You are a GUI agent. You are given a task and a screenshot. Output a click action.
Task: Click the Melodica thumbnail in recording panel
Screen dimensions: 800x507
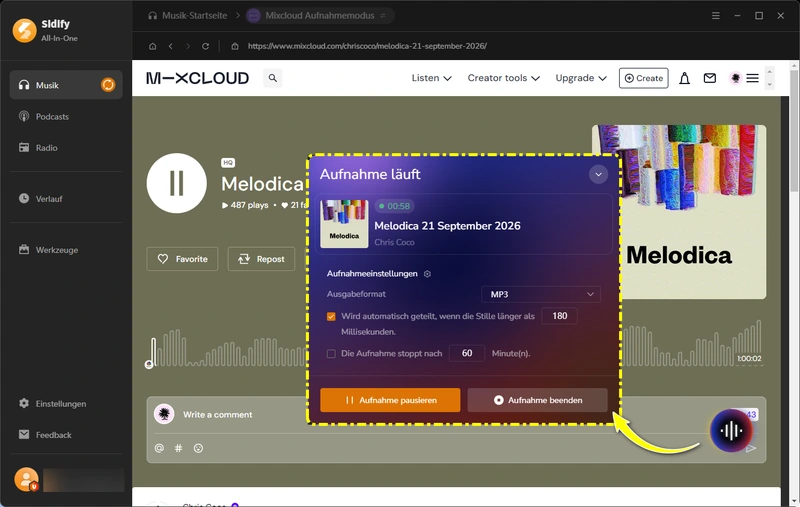click(344, 224)
